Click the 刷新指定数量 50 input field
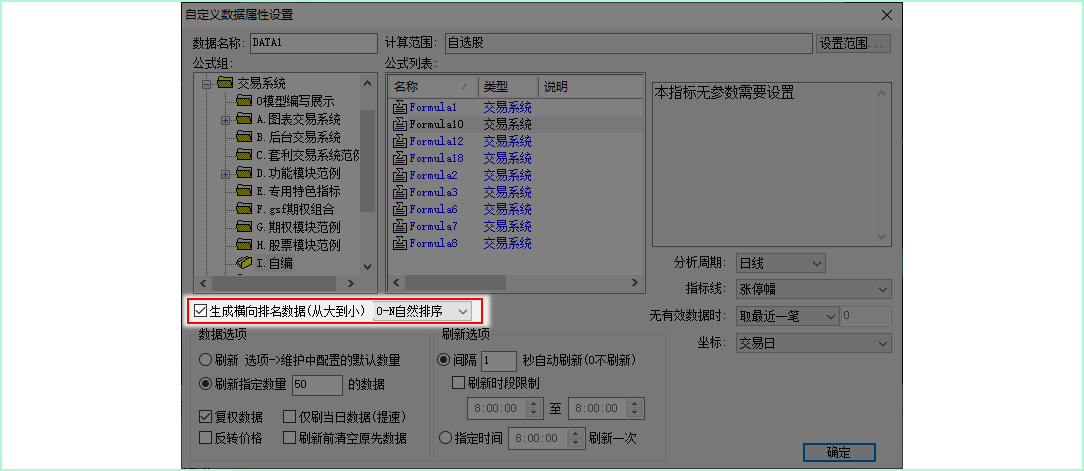The width and height of the screenshot is (1084, 471). point(318,385)
